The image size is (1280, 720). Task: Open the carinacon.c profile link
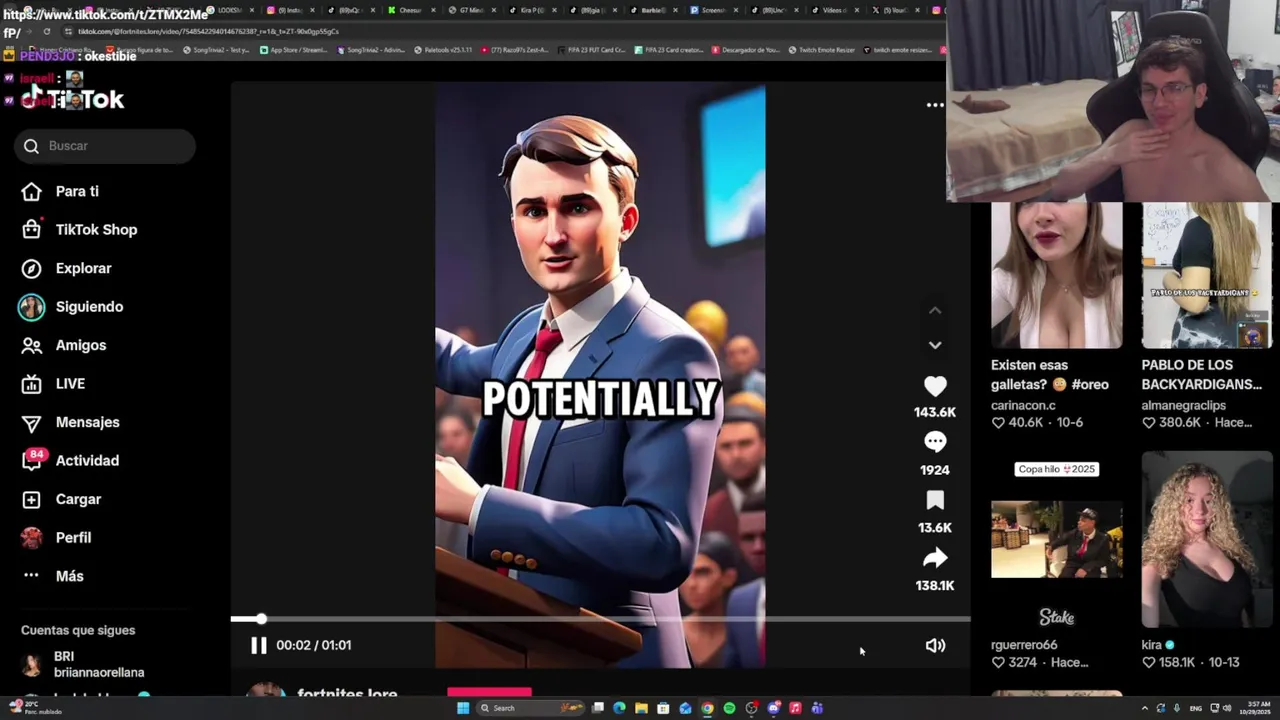coord(1023,405)
